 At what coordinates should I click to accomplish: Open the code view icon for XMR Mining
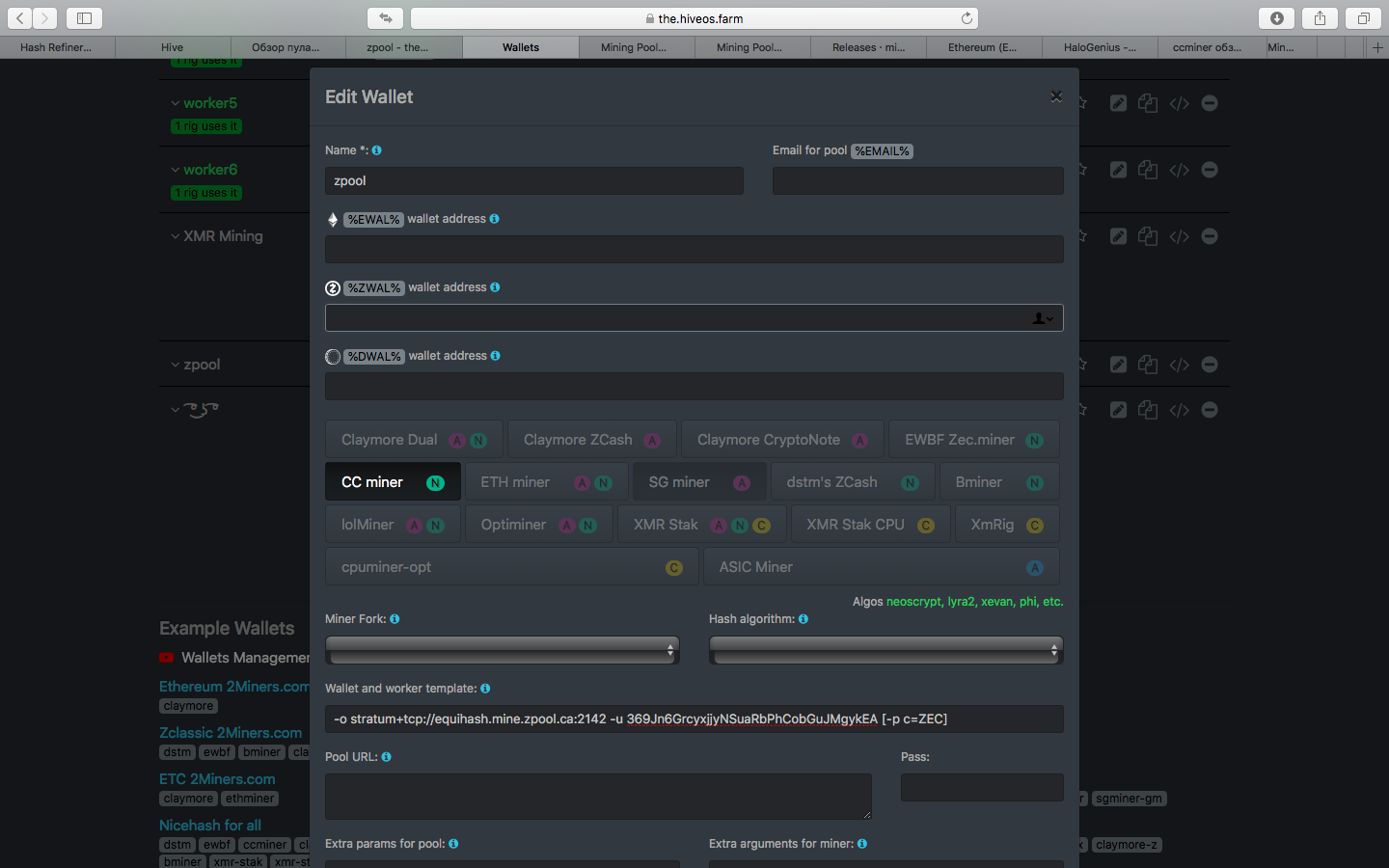[x=1179, y=236]
